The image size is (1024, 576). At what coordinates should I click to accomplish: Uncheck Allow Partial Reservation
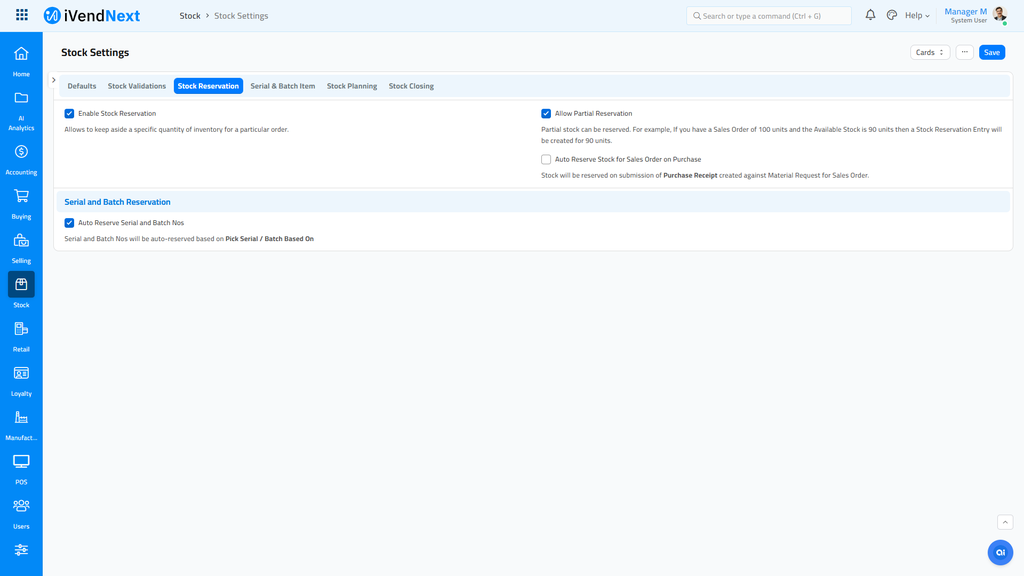tap(546, 114)
